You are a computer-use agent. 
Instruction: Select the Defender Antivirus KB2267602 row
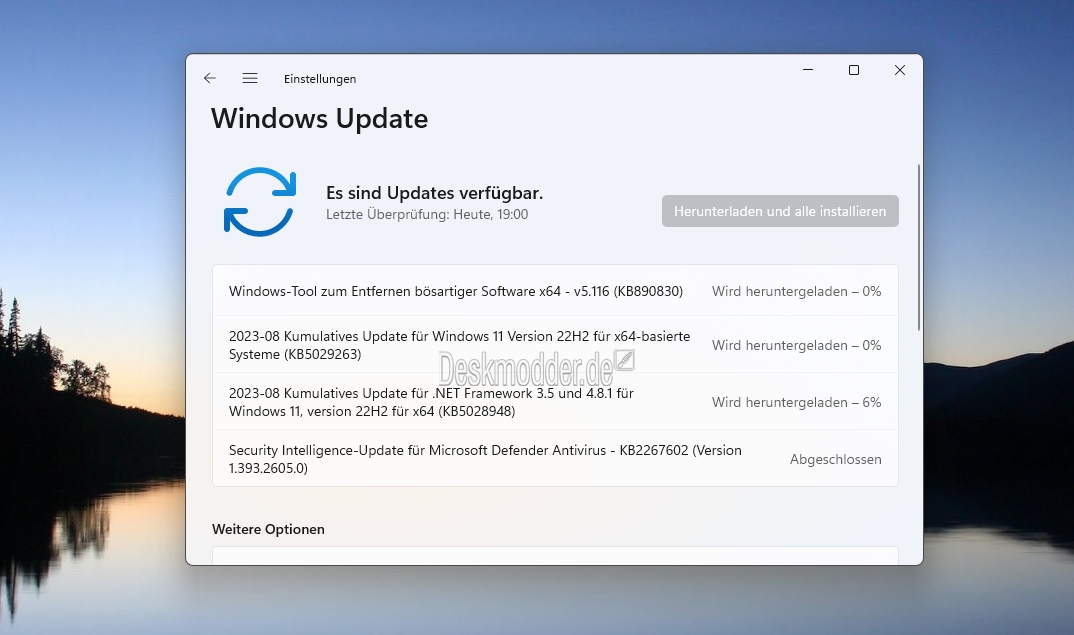point(555,458)
